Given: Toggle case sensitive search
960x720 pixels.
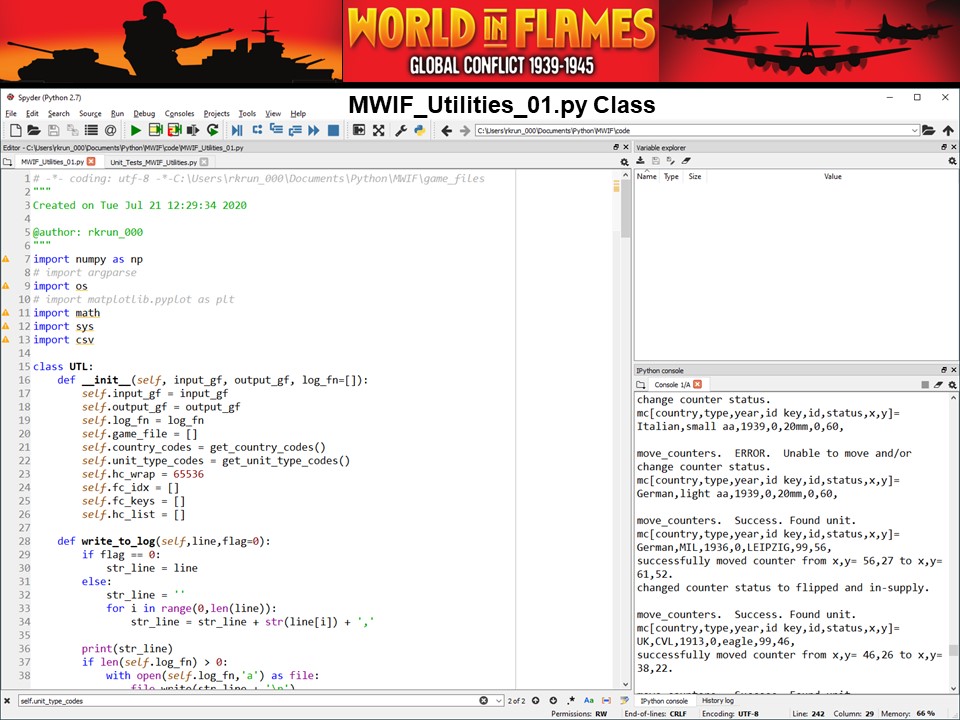Looking at the screenshot, I should pyautogui.click(x=588, y=700).
